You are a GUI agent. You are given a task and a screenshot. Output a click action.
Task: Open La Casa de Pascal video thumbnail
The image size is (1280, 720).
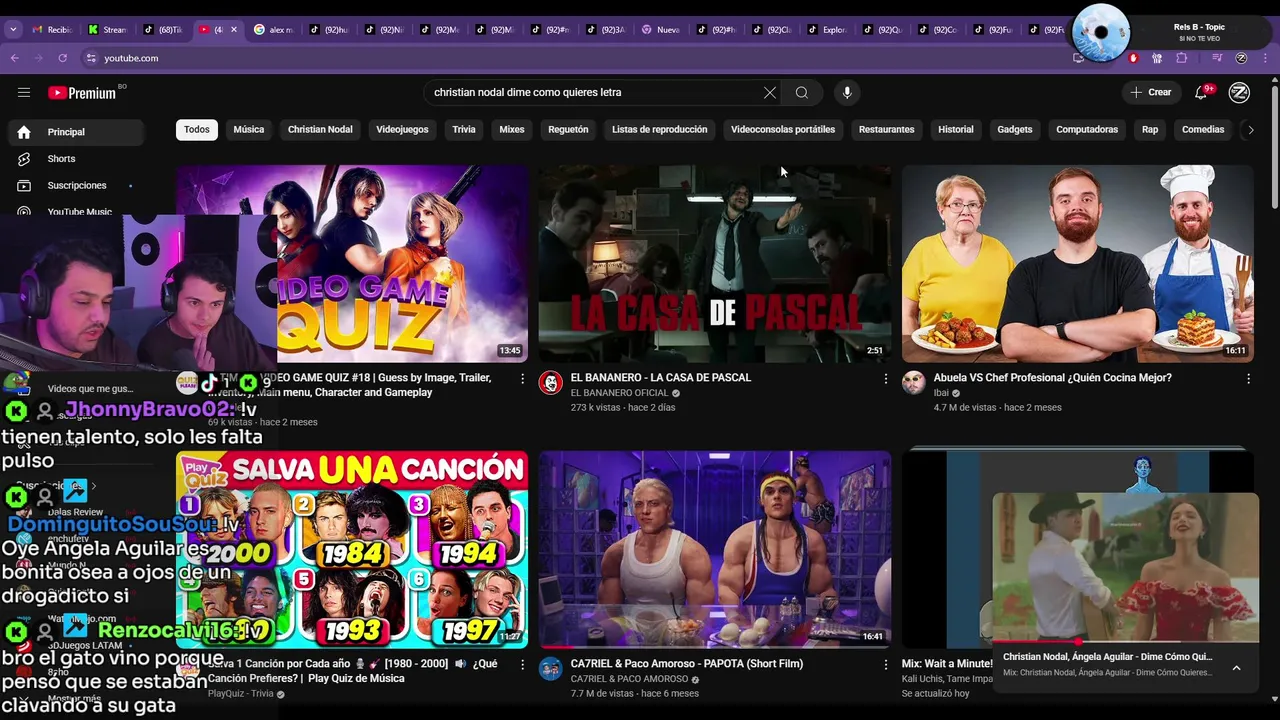point(715,263)
